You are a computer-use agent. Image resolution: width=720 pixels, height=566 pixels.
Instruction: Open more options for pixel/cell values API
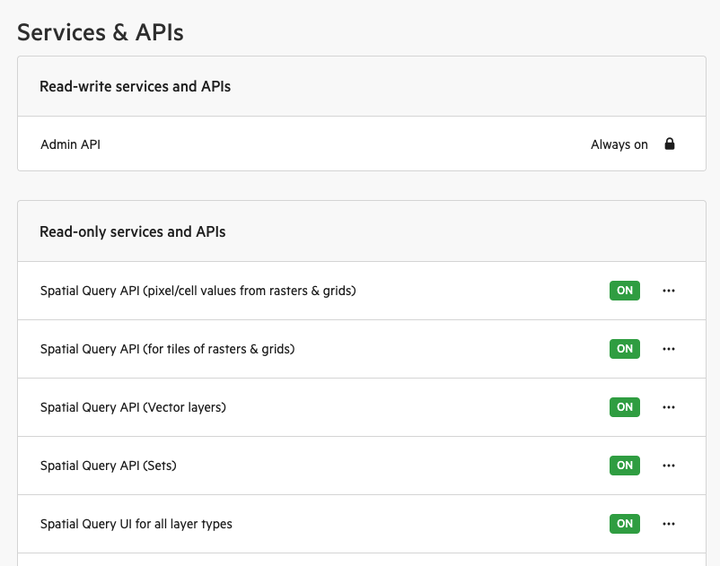pos(669,291)
